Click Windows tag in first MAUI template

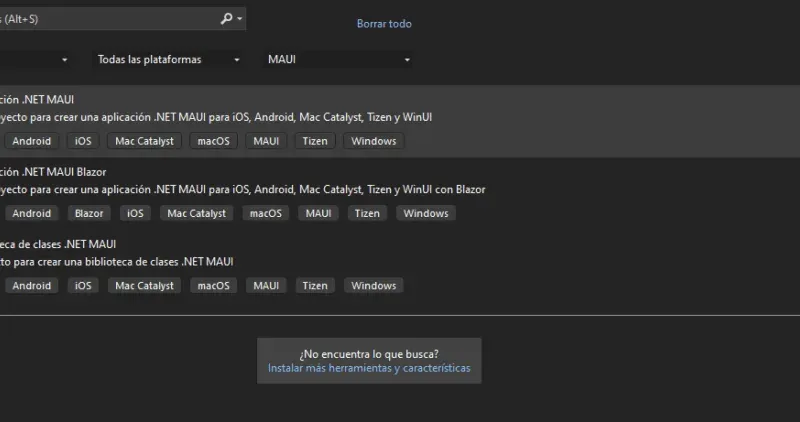pyautogui.click(x=373, y=141)
